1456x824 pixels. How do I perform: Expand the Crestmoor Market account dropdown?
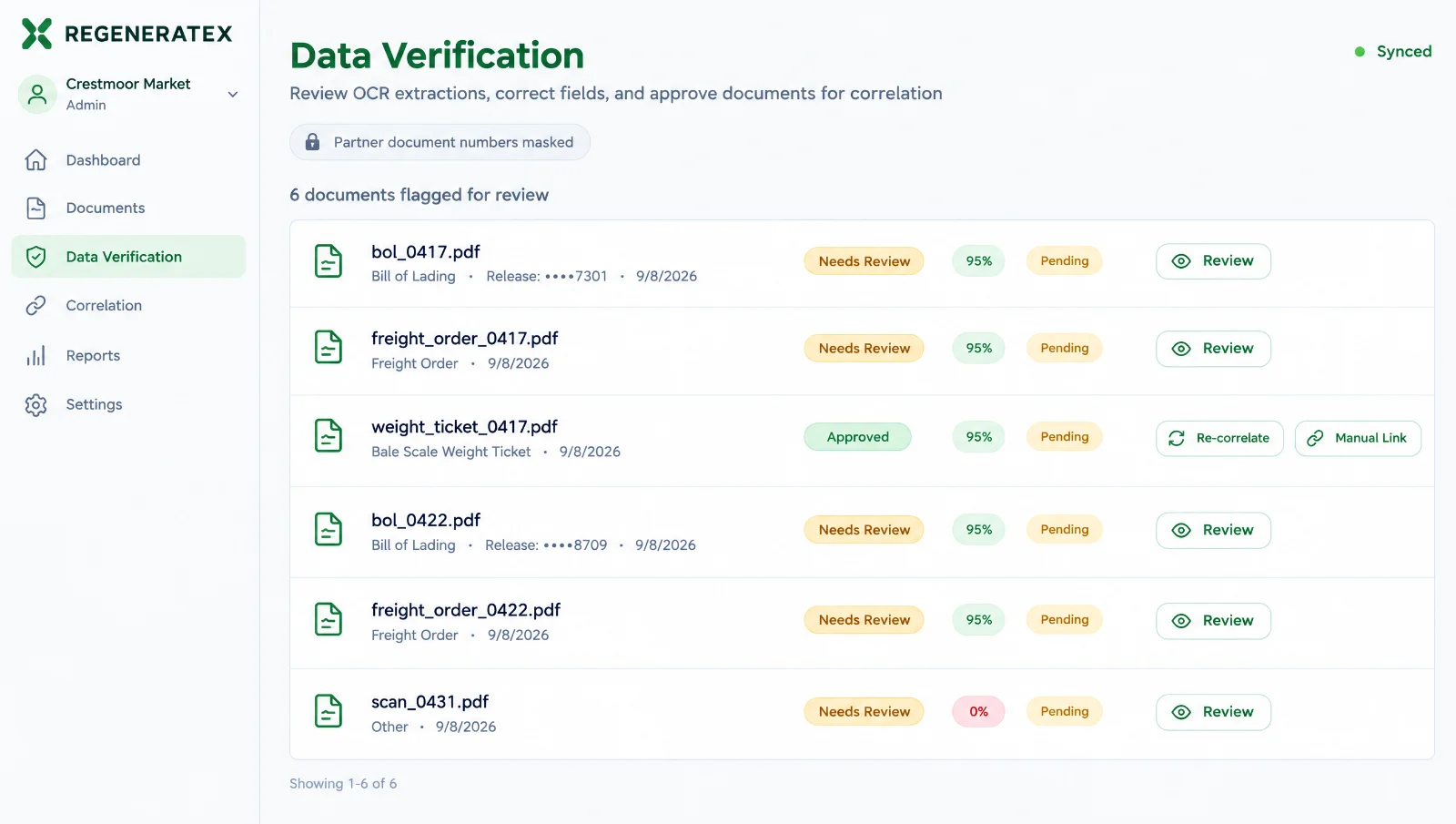coord(233,94)
